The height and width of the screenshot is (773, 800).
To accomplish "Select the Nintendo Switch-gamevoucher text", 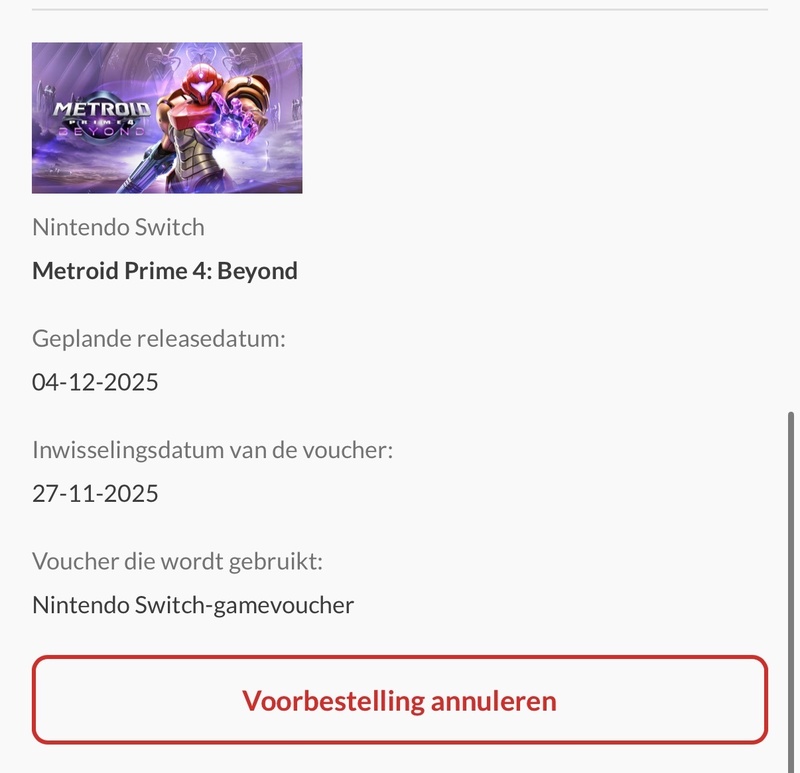I will (193, 605).
